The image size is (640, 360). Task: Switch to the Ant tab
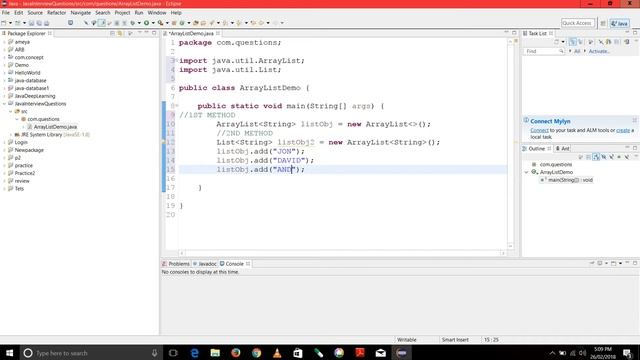[562, 149]
